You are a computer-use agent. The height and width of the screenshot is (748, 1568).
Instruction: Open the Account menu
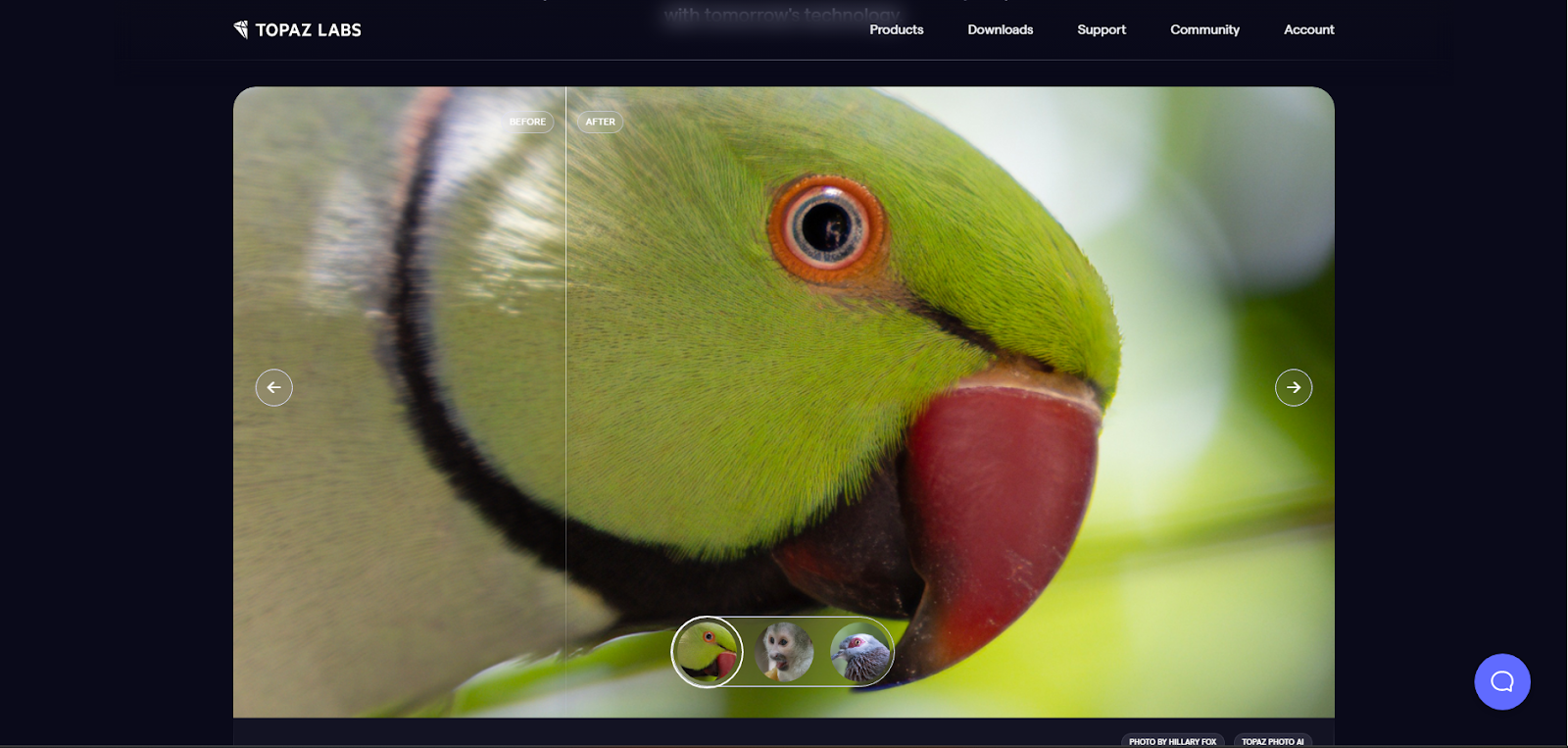[1308, 29]
